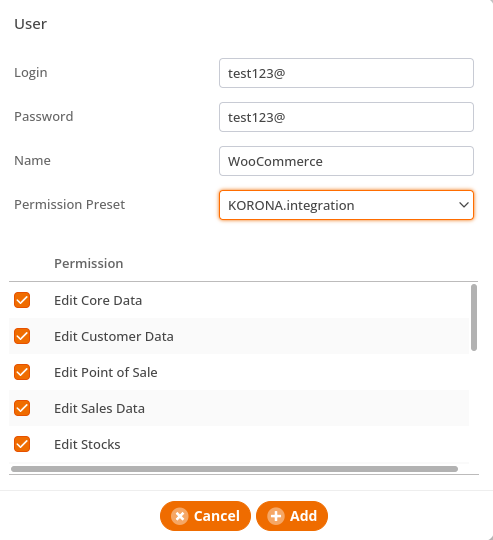This screenshot has height=540, width=493.
Task: Select the Edit Stocks row label
Action: [87, 444]
